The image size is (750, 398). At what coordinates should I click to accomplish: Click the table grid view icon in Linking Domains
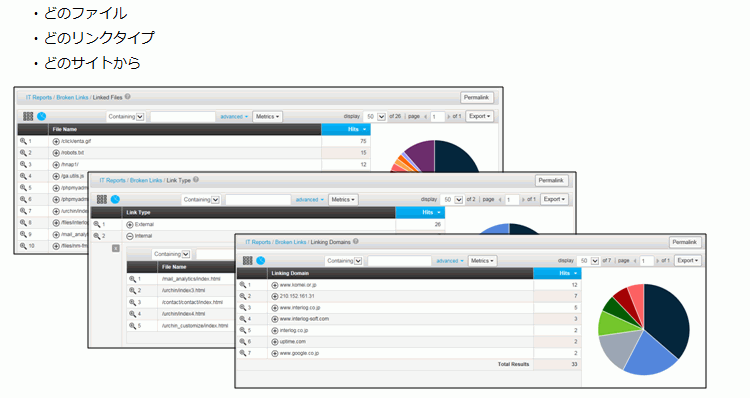click(247, 261)
